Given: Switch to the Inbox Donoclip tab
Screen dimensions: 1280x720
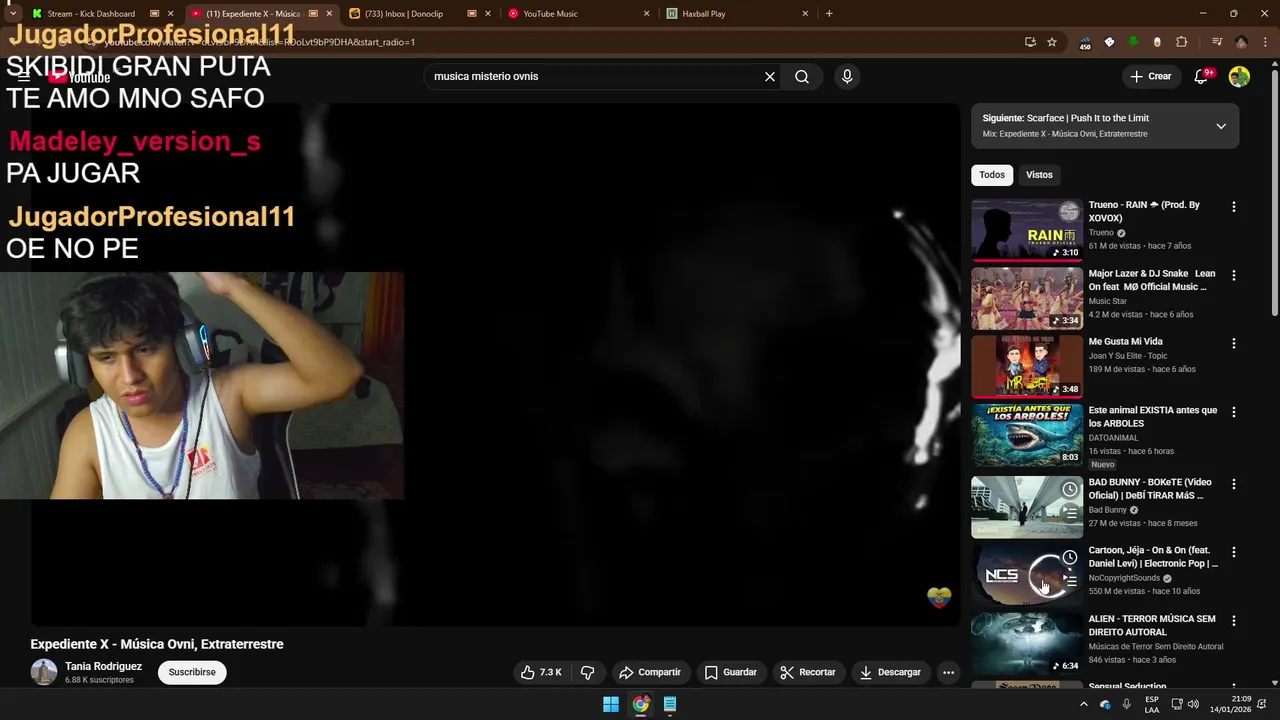Looking at the screenshot, I should 419,14.
